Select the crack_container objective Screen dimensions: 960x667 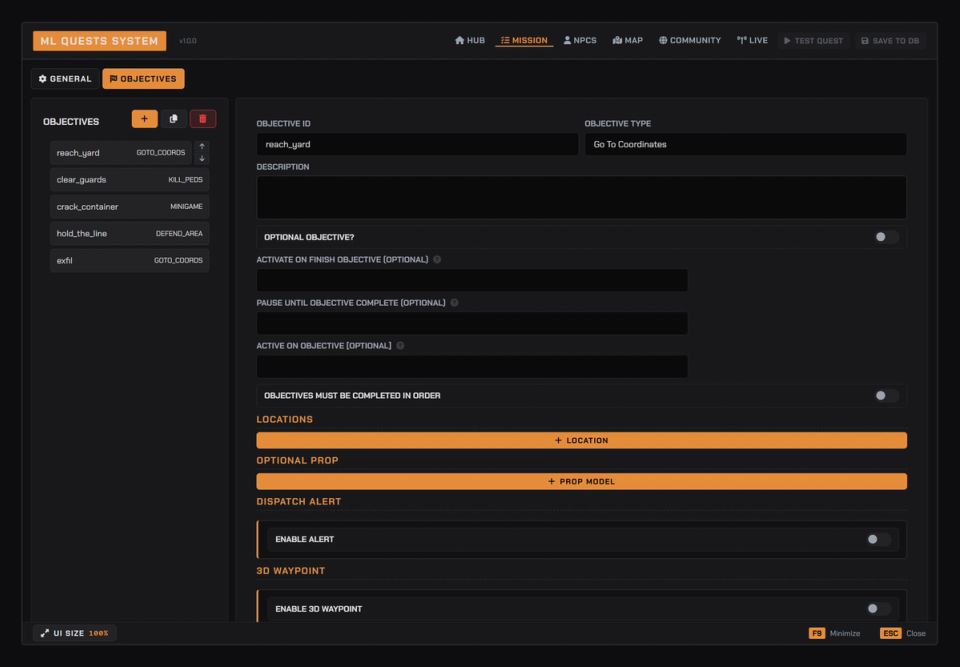coord(130,206)
